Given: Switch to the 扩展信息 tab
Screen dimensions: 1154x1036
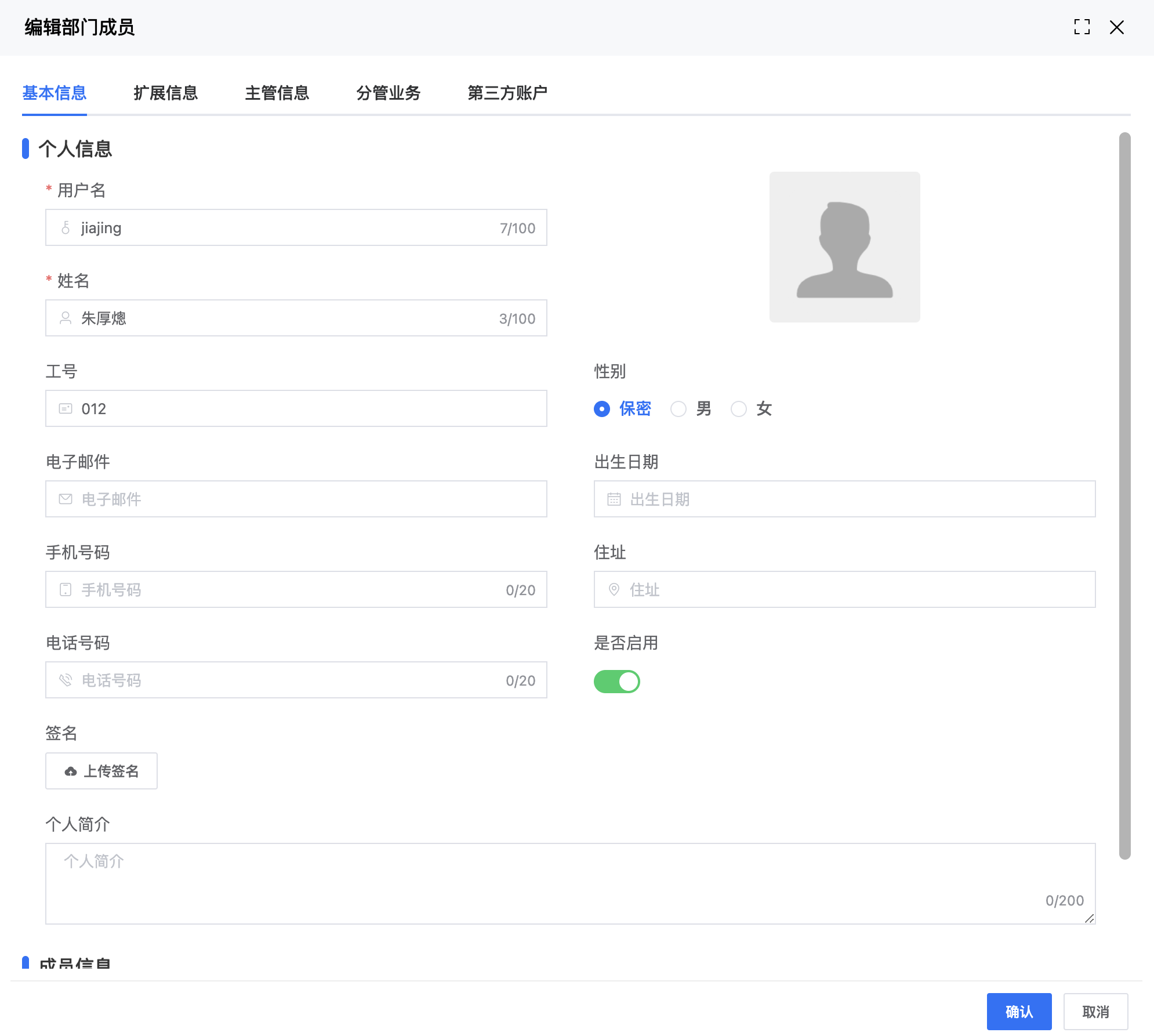Looking at the screenshot, I should (166, 93).
